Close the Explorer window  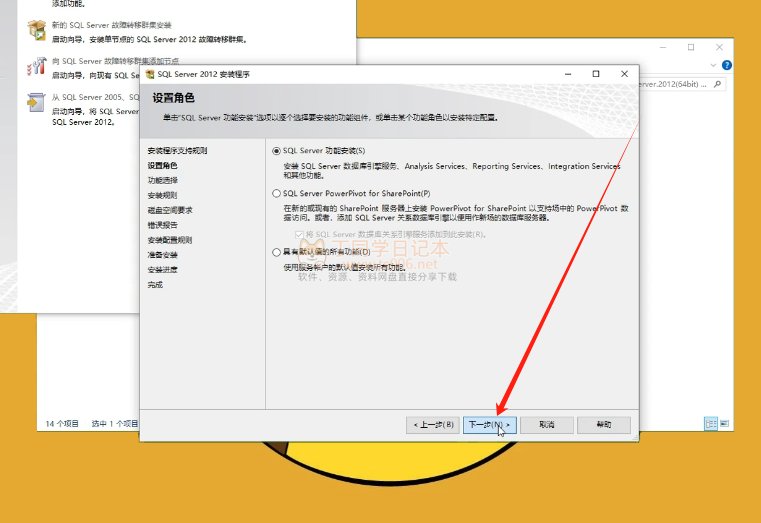719,47
